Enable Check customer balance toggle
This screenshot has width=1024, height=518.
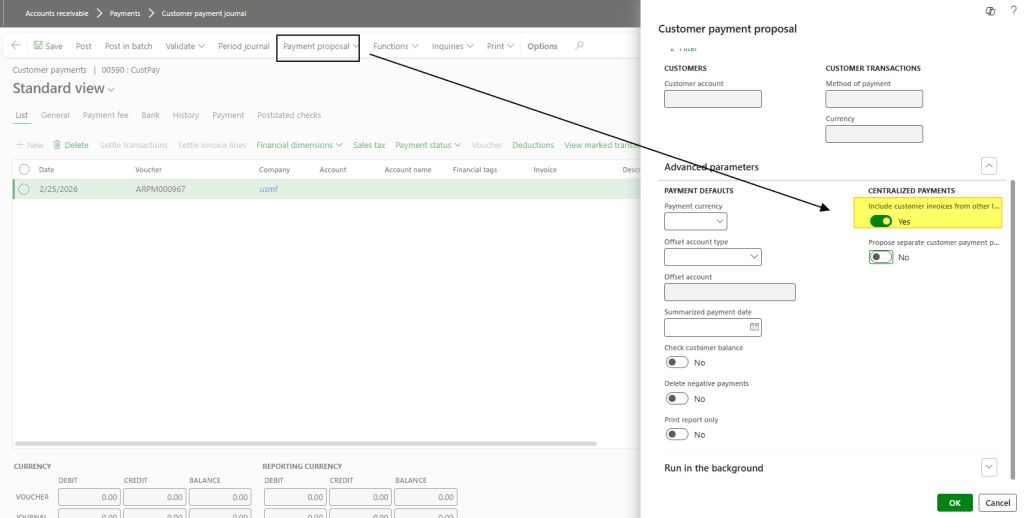point(677,362)
